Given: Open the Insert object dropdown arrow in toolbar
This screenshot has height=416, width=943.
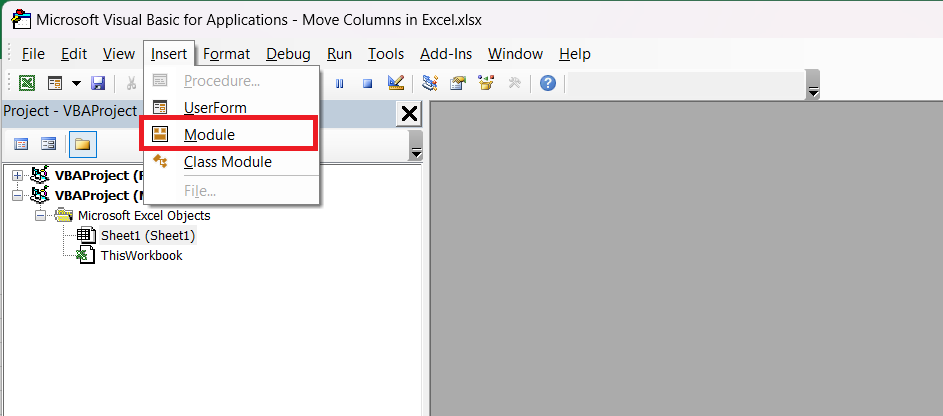Looking at the screenshot, I should coord(76,83).
